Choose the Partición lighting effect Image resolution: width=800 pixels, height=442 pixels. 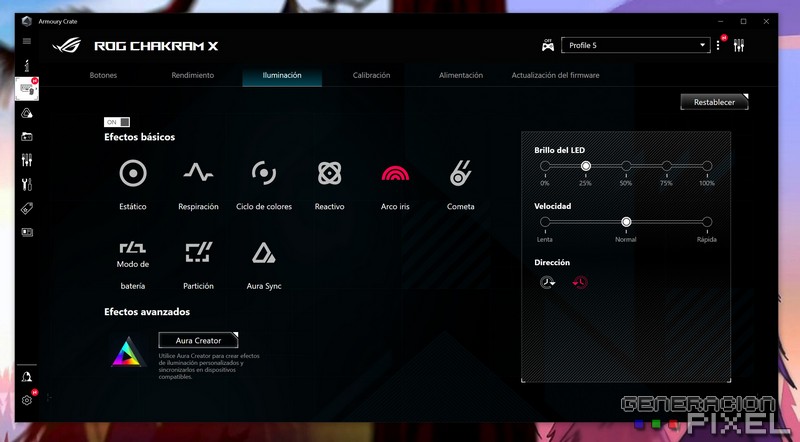click(x=198, y=252)
